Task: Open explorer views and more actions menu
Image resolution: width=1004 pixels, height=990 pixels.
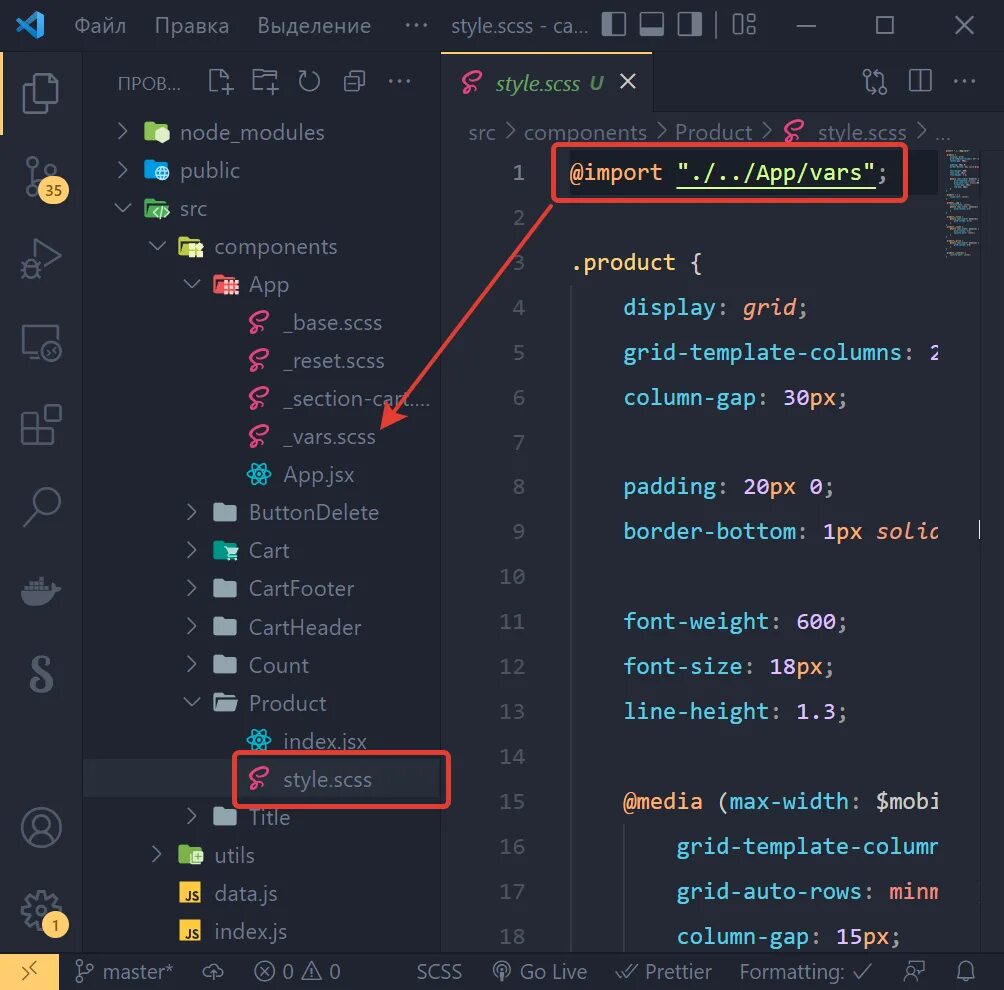Action: coord(400,81)
